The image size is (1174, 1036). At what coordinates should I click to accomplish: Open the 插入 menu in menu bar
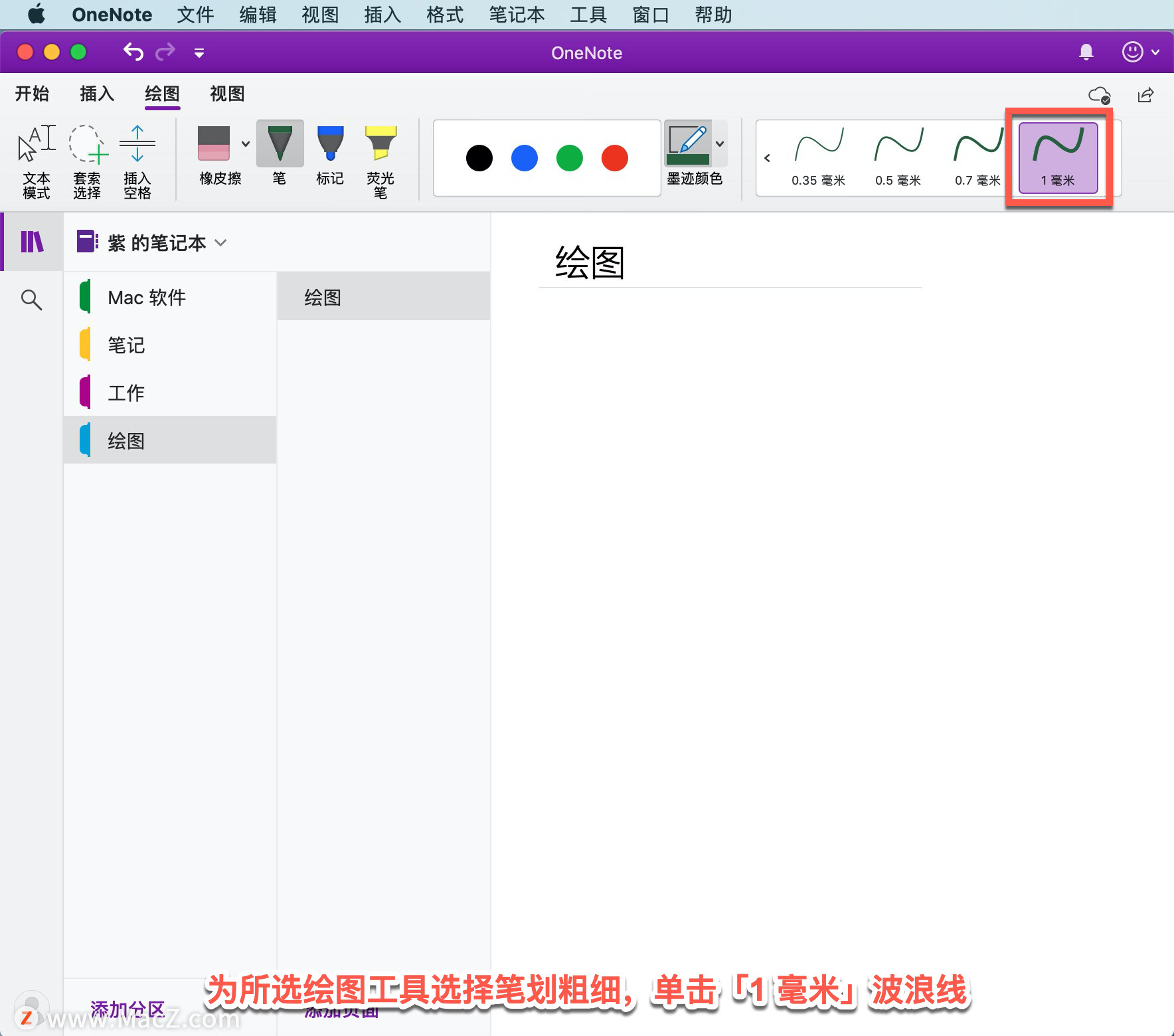click(x=382, y=15)
